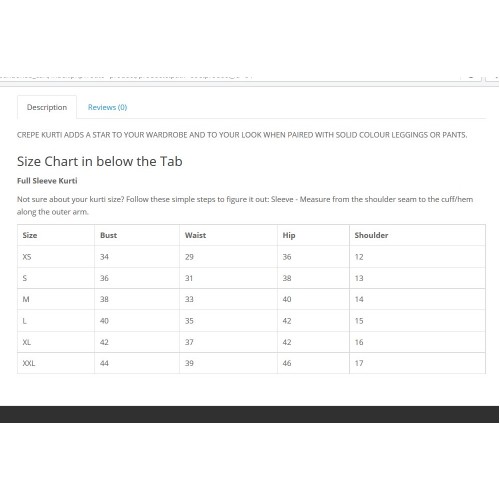Image resolution: width=500 pixels, height=500 pixels.
Task: Click the Size column header
Action: [x=30, y=235]
